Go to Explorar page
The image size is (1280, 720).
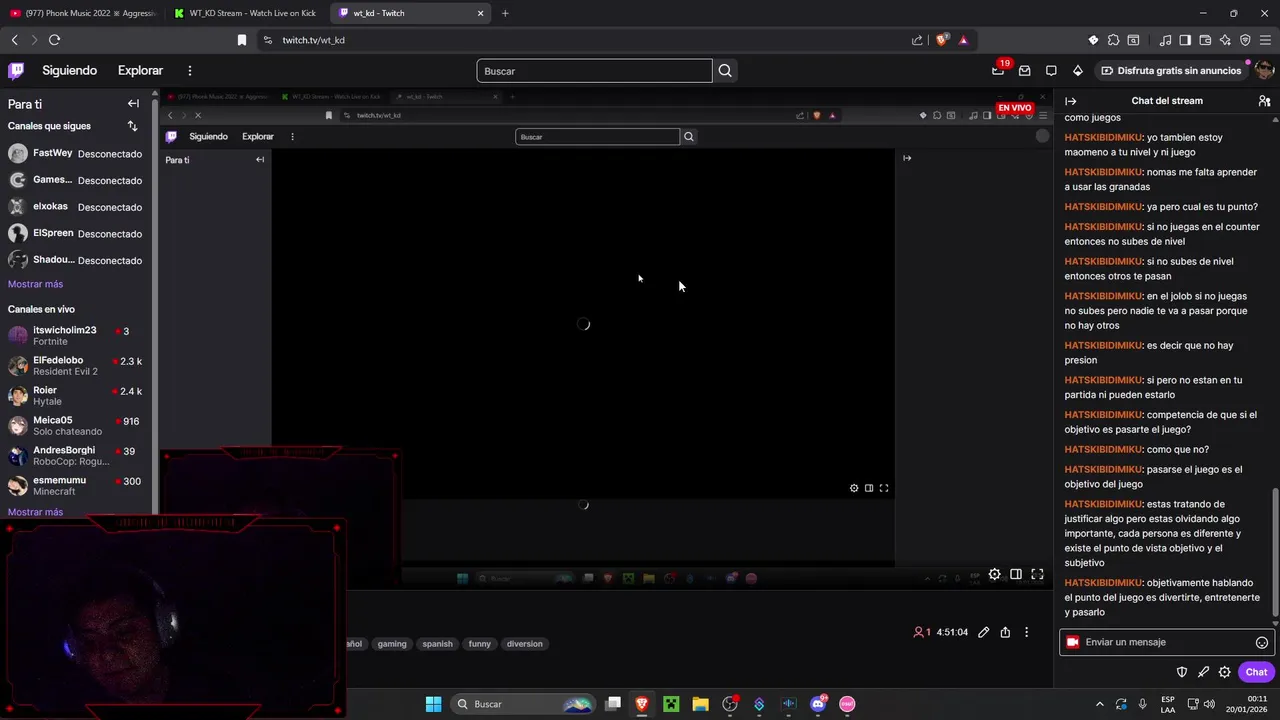pyautogui.click(x=140, y=71)
